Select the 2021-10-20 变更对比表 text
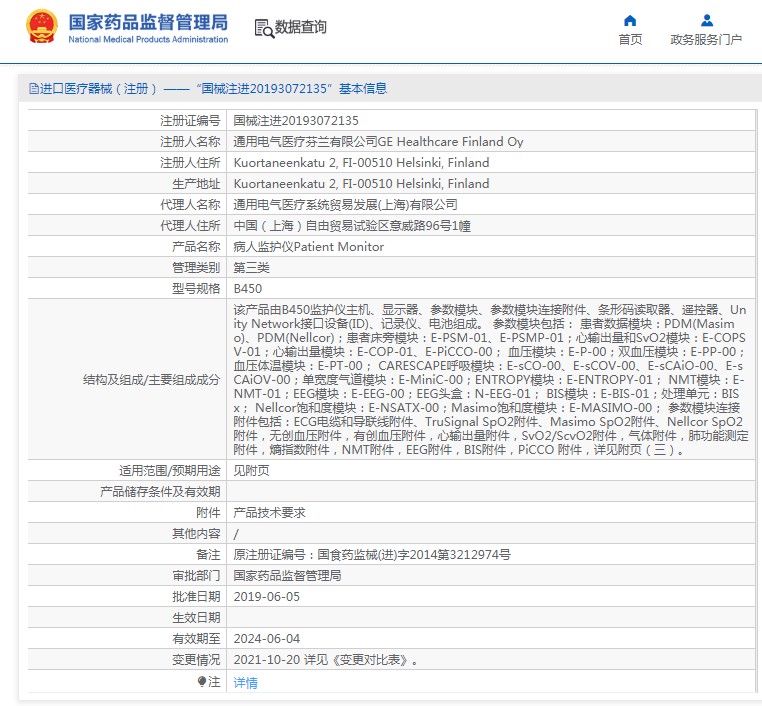 [325, 660]
